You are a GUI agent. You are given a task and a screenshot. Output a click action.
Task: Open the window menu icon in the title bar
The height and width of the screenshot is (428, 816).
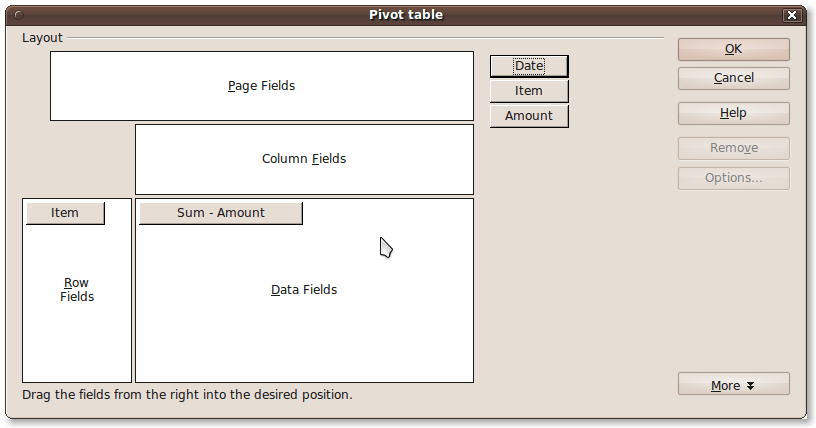(21, 15)
